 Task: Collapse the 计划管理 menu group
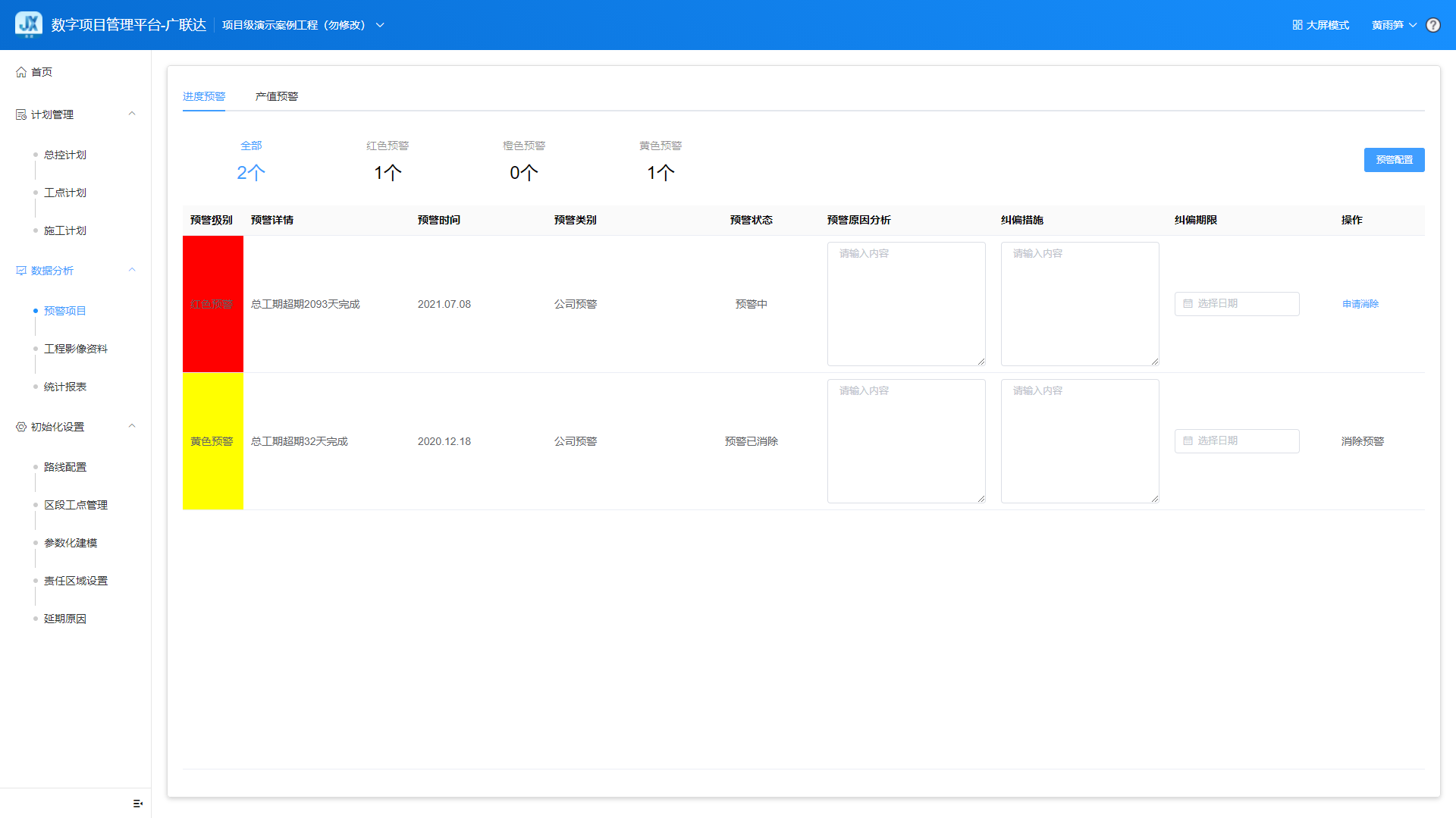(x=132, y=114)
